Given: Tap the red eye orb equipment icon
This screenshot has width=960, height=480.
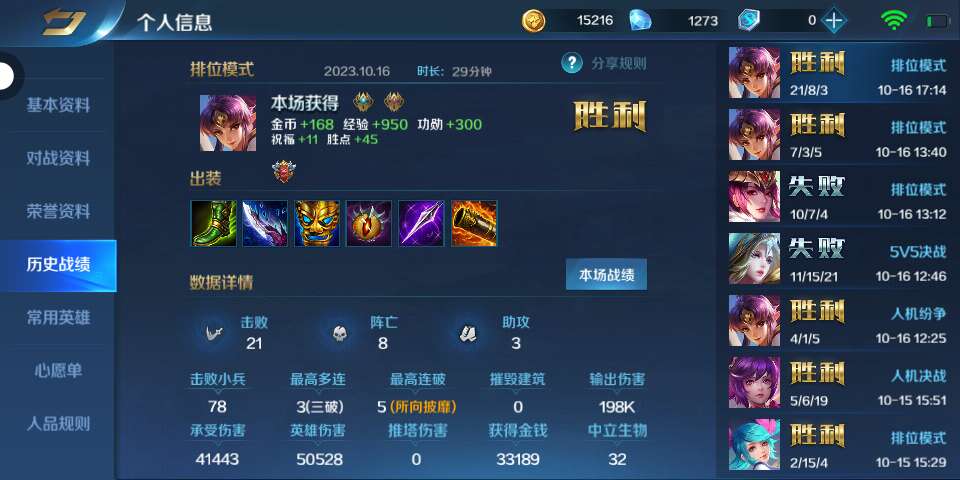Looking at the screenshot, I should point(369,223).
